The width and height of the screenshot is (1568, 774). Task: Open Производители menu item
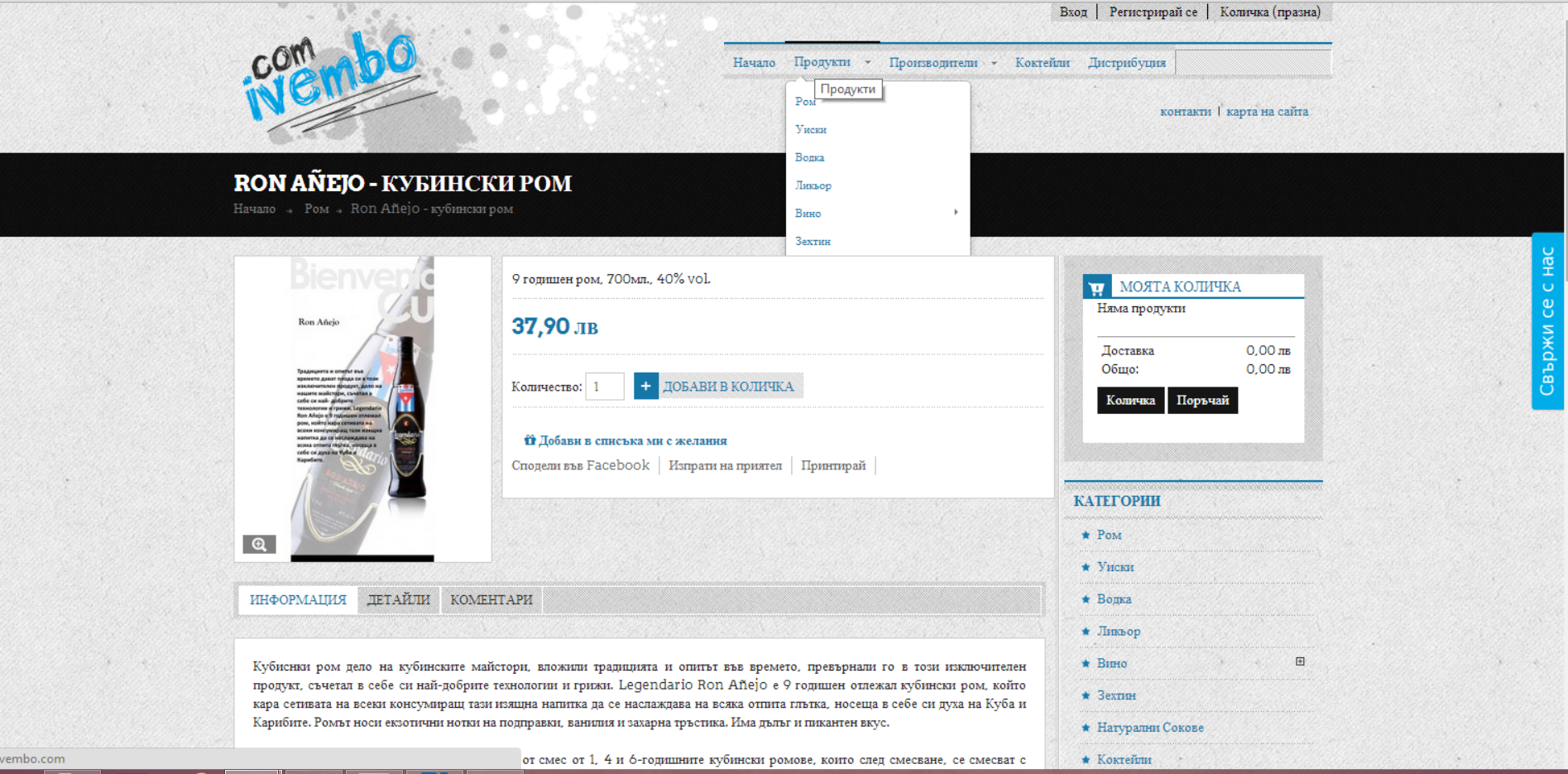[x=933, y=62]
